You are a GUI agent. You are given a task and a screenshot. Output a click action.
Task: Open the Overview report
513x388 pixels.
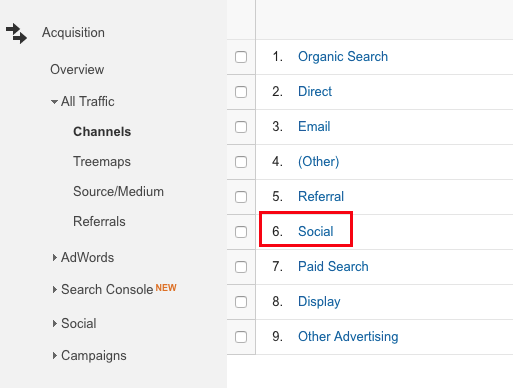pos(77,69)
